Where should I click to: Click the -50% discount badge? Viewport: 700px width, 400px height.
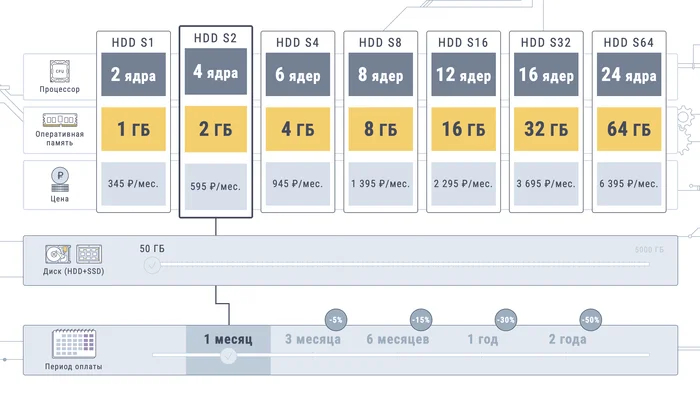tap(591, 319)
